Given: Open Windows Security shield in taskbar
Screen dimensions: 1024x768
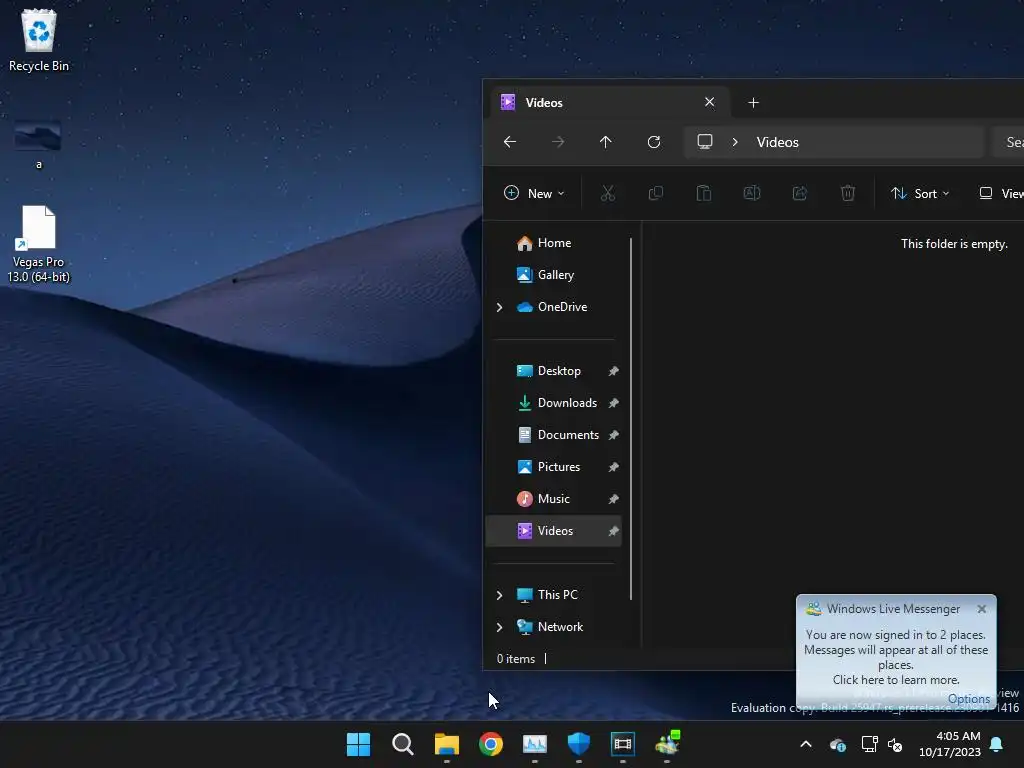Looking at the screenshot, I should pyautogui.click(x=579, y=744).
